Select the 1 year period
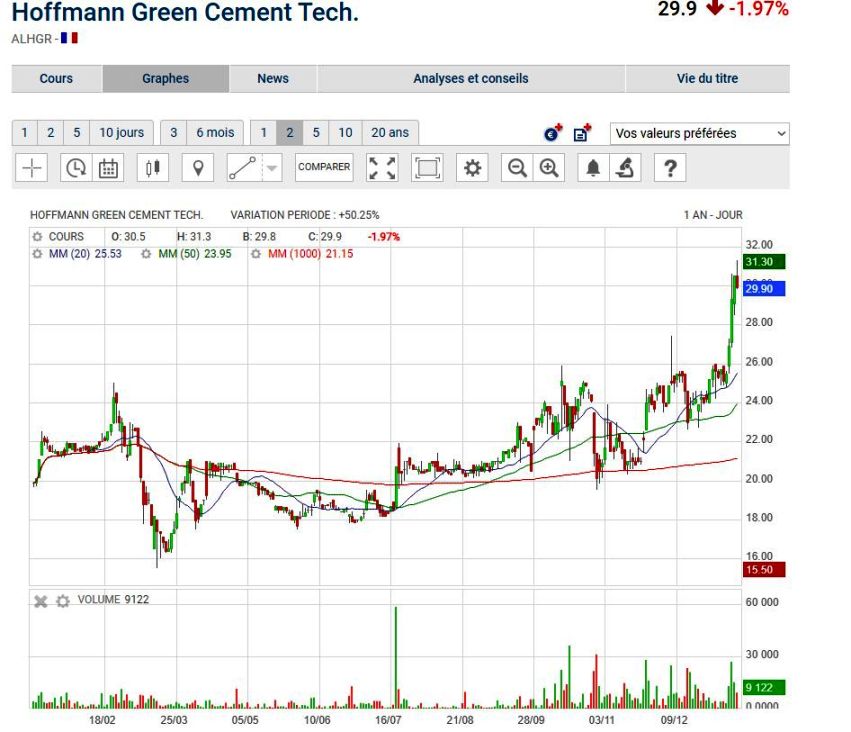The height and width of the screenshot is (732, 851). (x=264, y=133)
